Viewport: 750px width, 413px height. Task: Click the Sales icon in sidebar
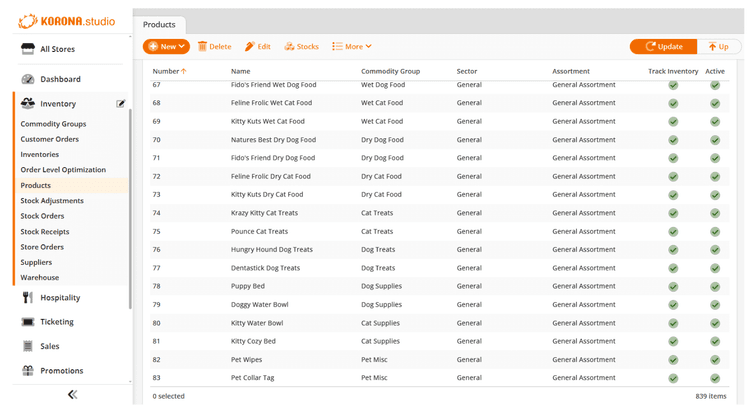point(27,346)
